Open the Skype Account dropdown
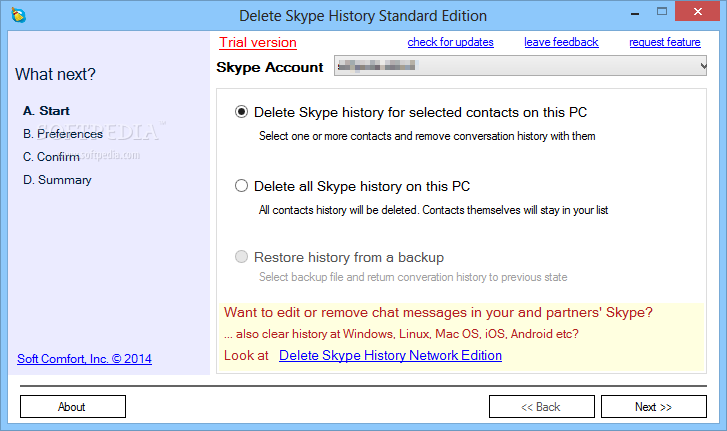Screen dimensions: 727x431 pyautogui.click(x=520, y=66)
